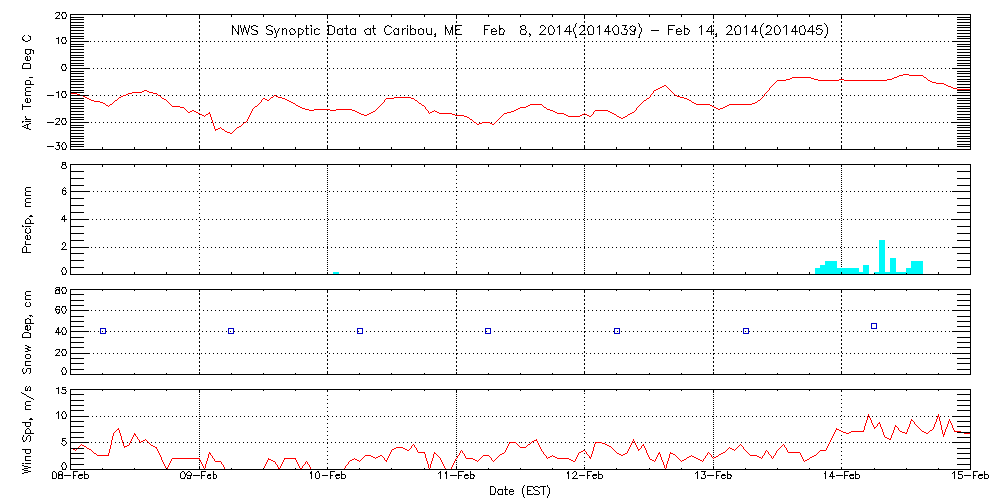
Task: Select the "08-Feb" date label
Action: pyautogui.click(x=70, y=477)
